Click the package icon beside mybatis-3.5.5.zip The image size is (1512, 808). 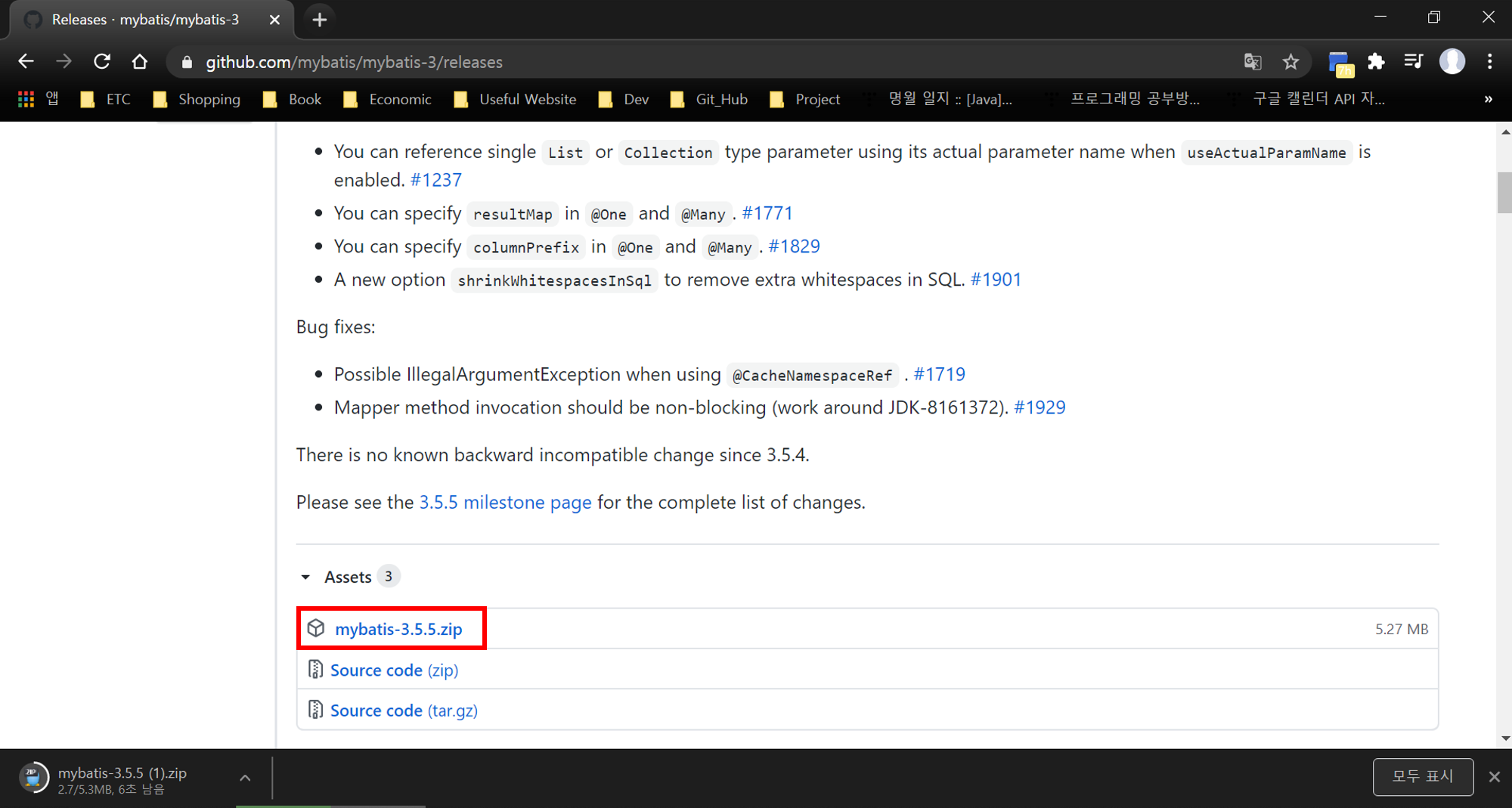point(316,628)
